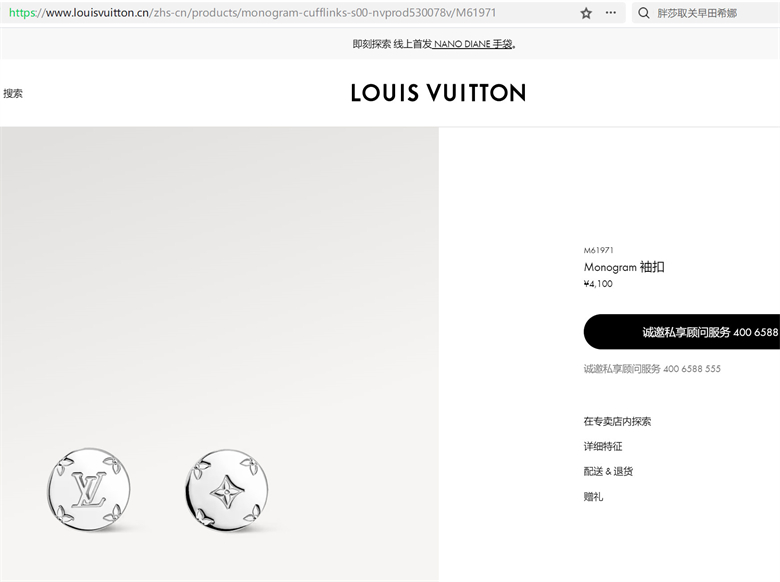The height and width of the screenshot is (582, 780).
Task: Expand the 详细特征 details section
Action: pos(603,446)
